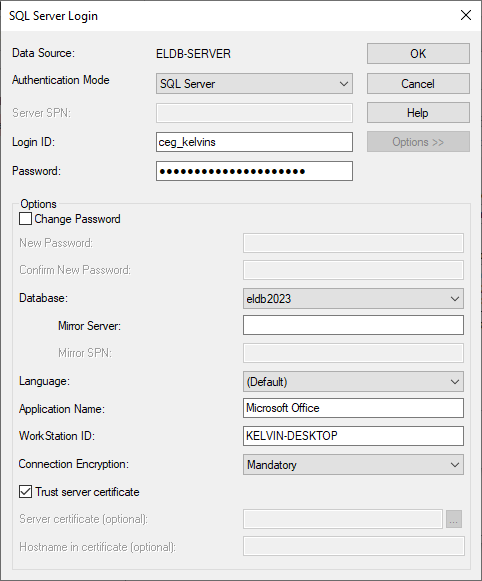Click the Connection Encryption chevron arrow

click(x=455, y=465)
